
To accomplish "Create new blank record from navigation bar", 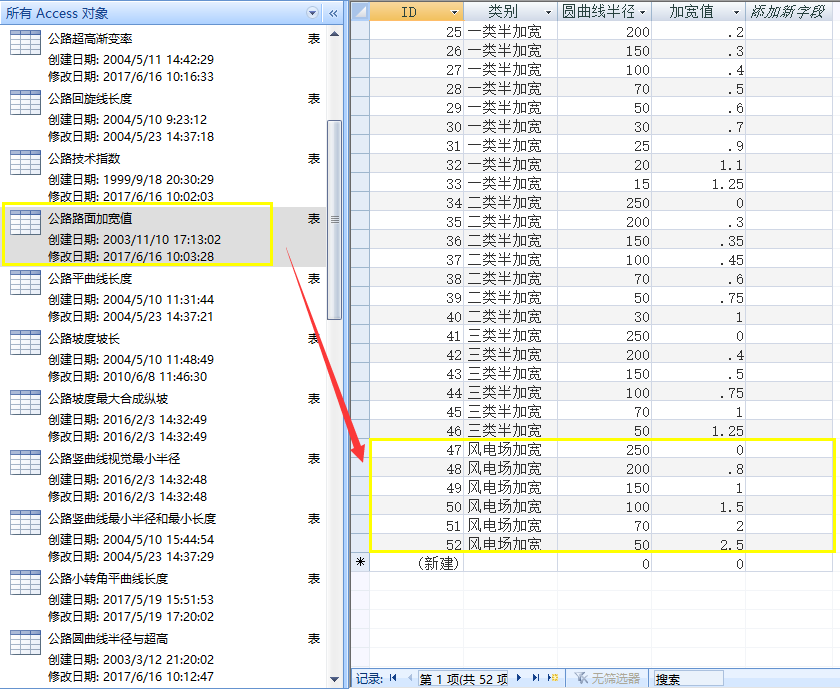I will coord(552,678).
